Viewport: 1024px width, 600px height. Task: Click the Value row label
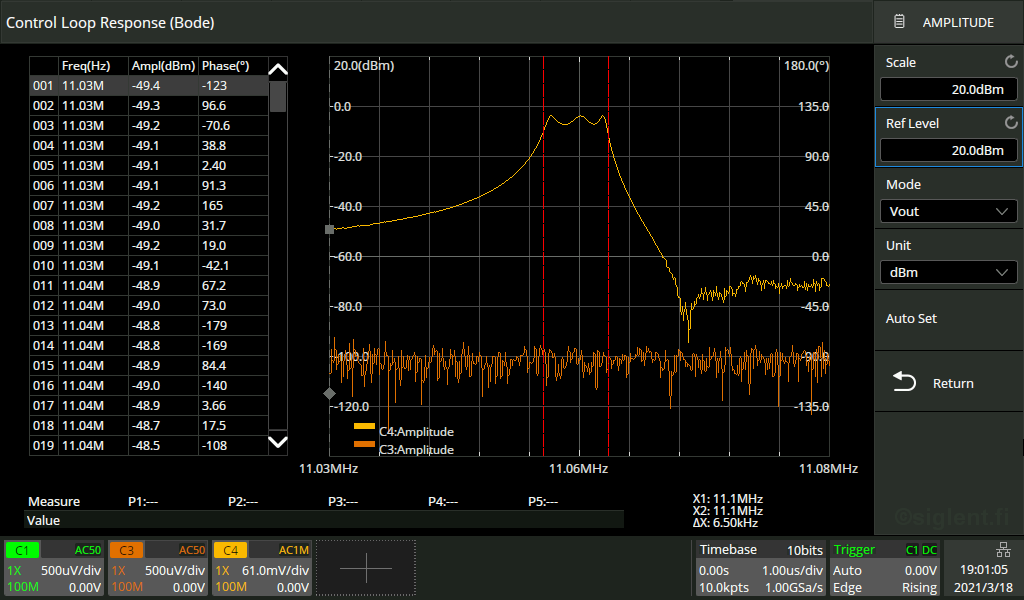43,520
